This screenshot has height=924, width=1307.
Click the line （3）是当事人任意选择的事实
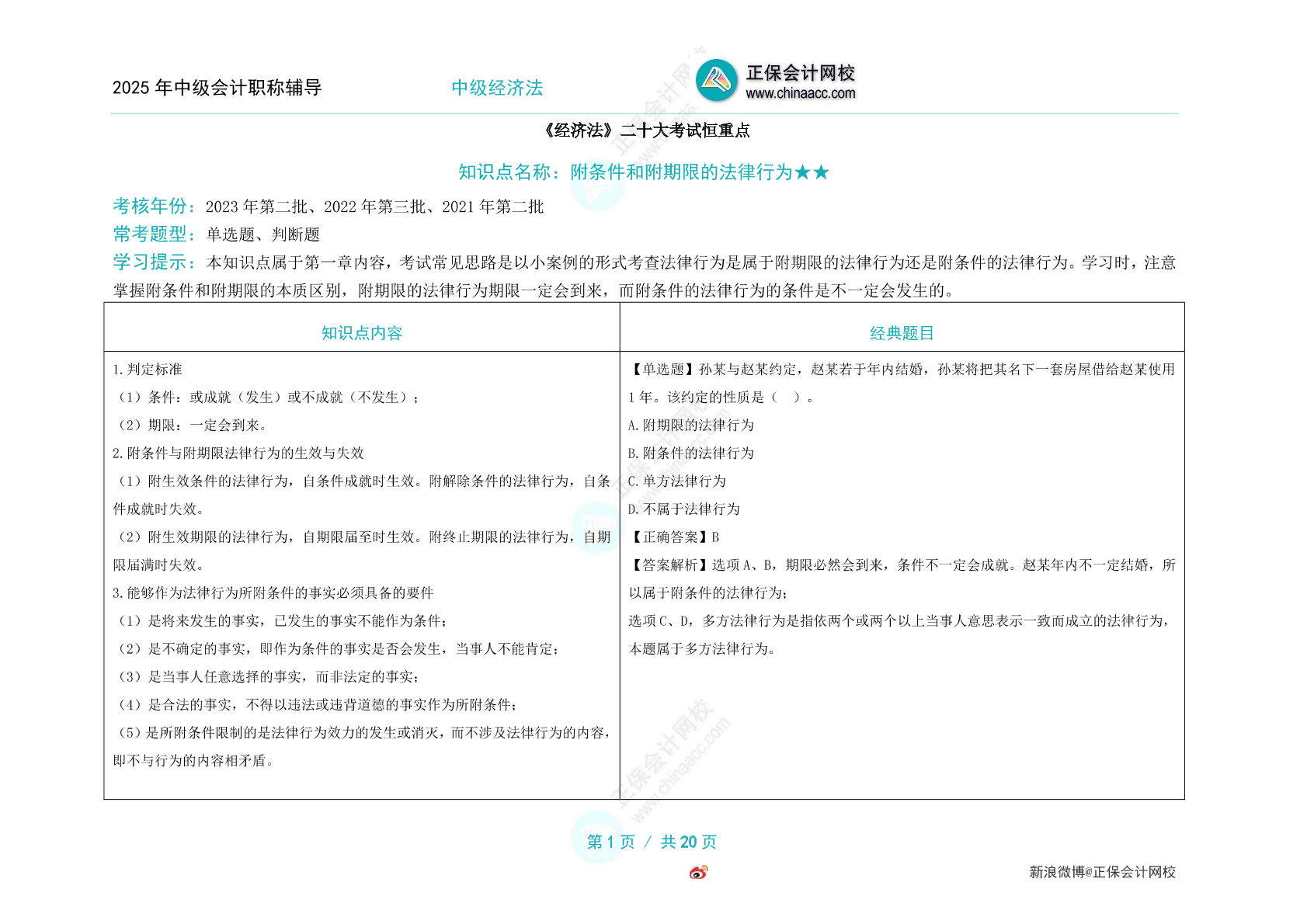click(268, 677)
